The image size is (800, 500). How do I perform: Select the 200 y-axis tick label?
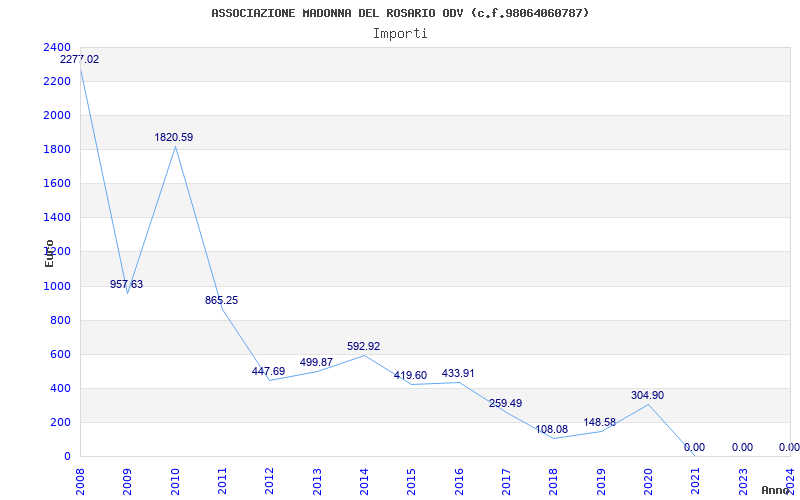pos(60,422)
